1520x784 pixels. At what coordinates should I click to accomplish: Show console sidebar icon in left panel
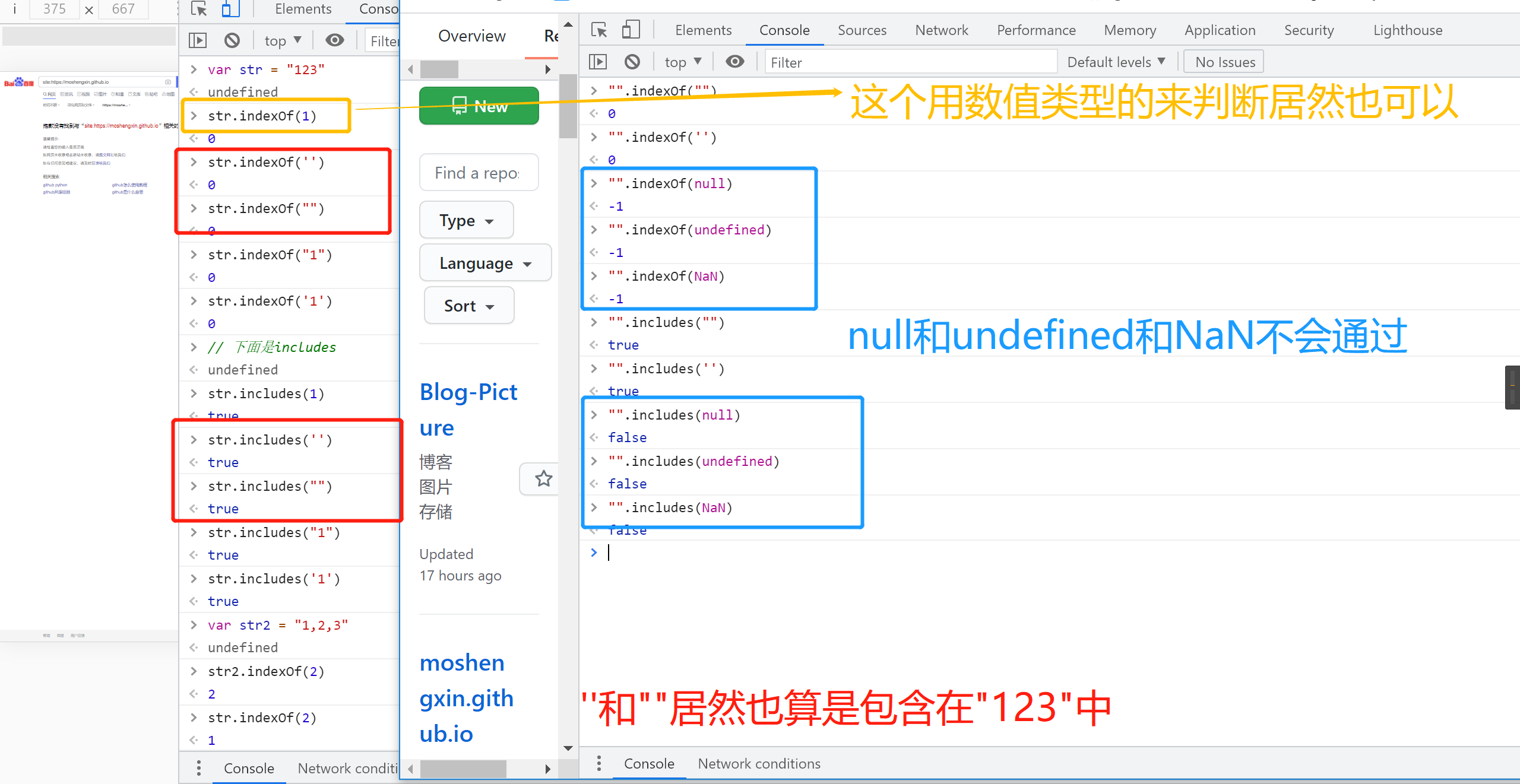tap(198, 40)
